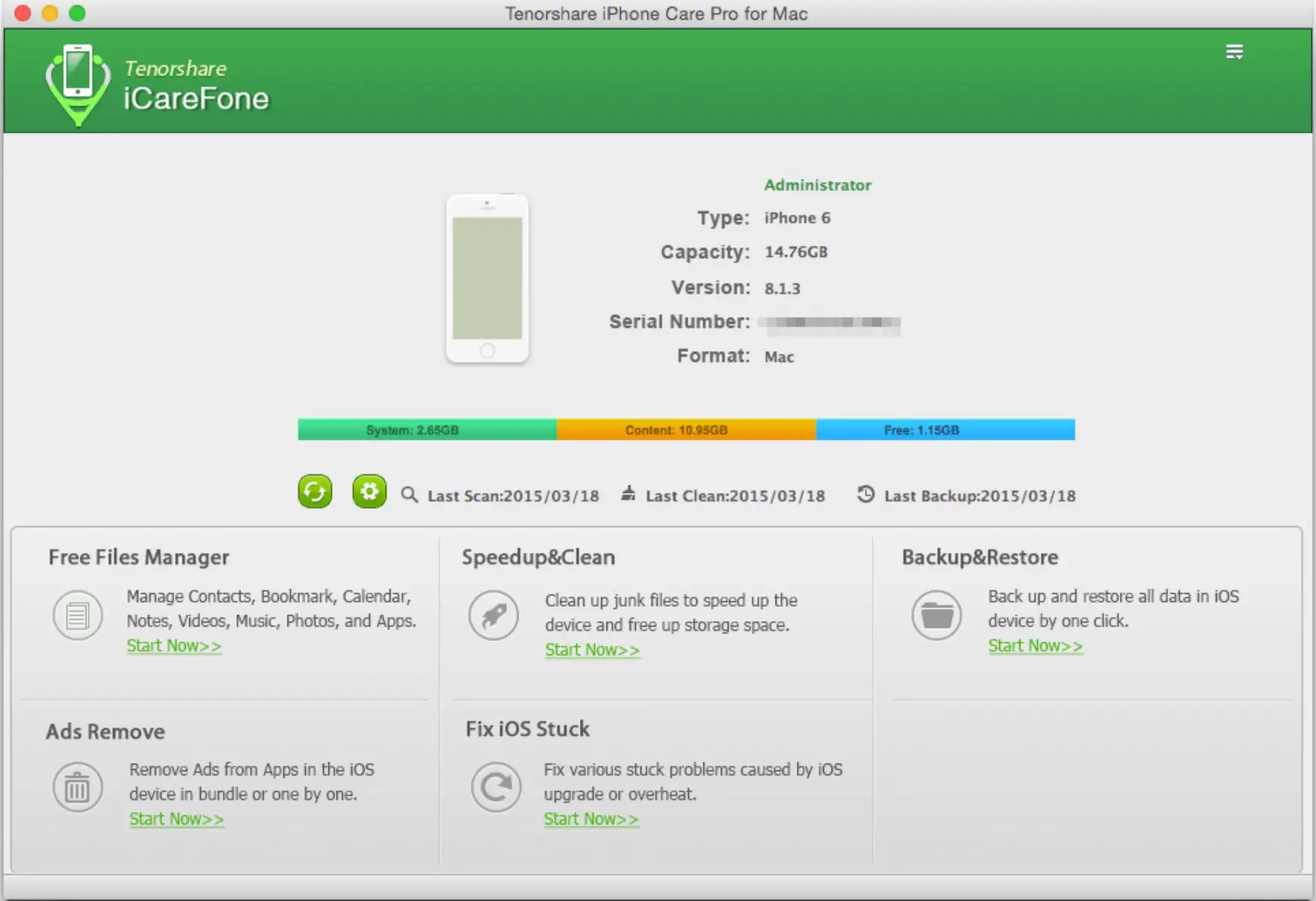Click the Speedup&Clean heading

tap(538, 557)
